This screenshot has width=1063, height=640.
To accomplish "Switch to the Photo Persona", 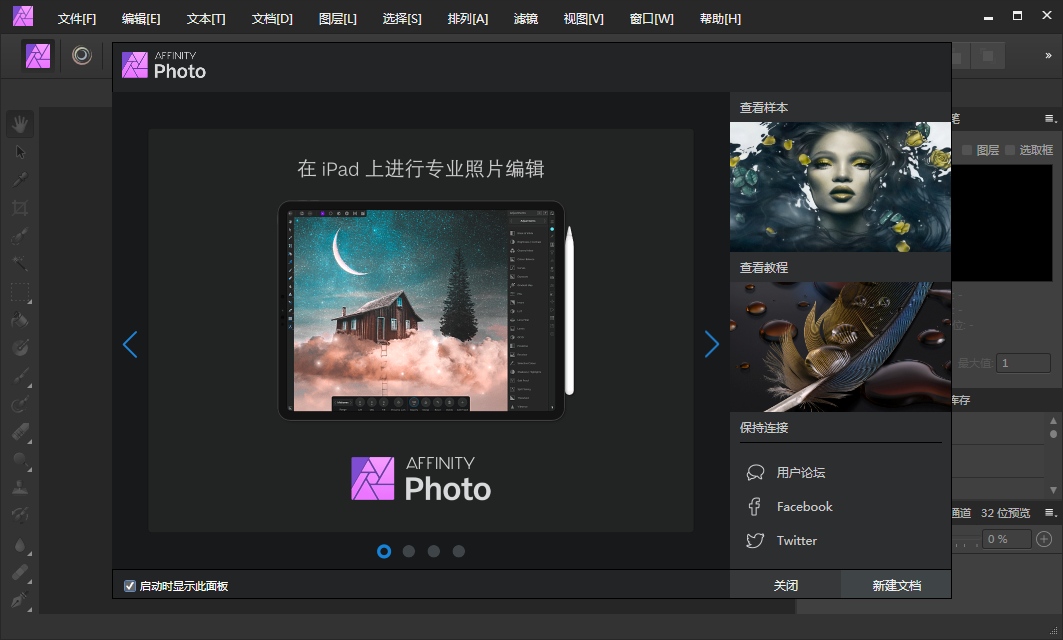I will [x=38, y=56].
